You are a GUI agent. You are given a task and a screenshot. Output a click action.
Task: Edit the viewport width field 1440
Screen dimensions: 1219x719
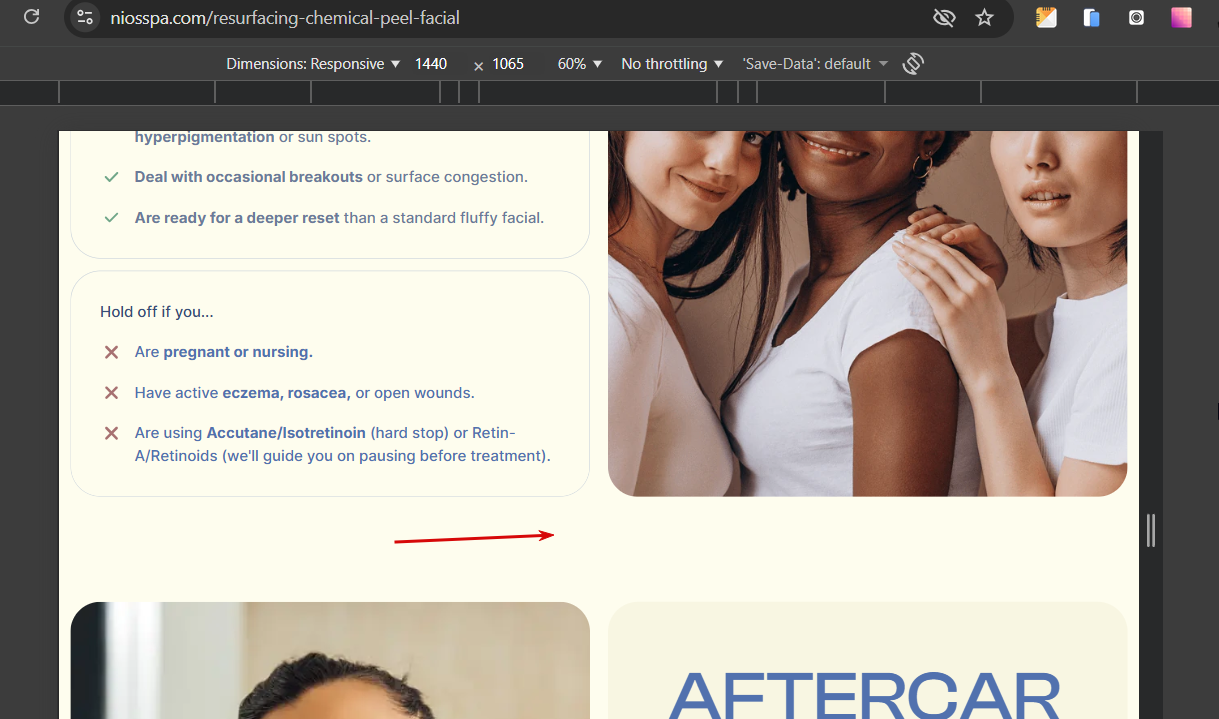click(x=431, y=64)
